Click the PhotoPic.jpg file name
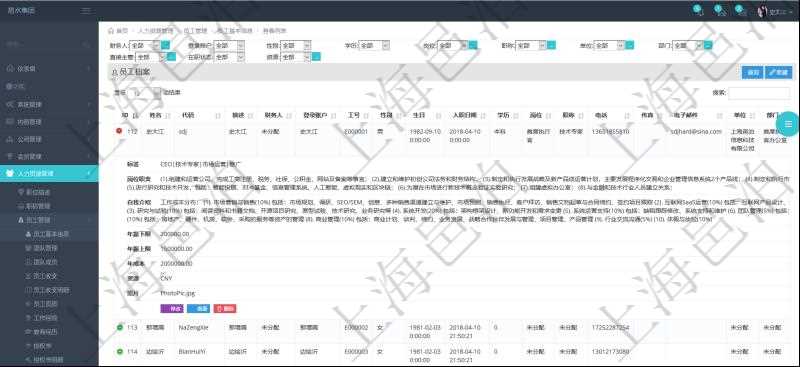Viewport: 800px width, 367px height. coord(178,293)
